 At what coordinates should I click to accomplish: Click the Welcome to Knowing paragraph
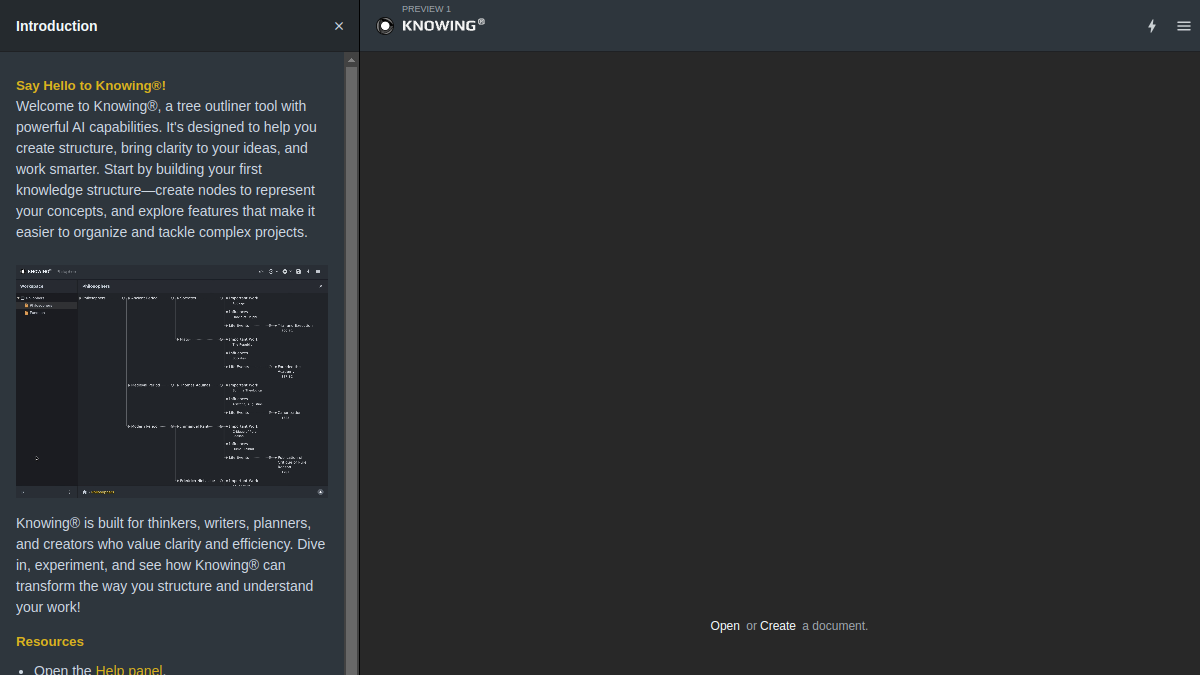pyautogui.click(x=167, y=169)
